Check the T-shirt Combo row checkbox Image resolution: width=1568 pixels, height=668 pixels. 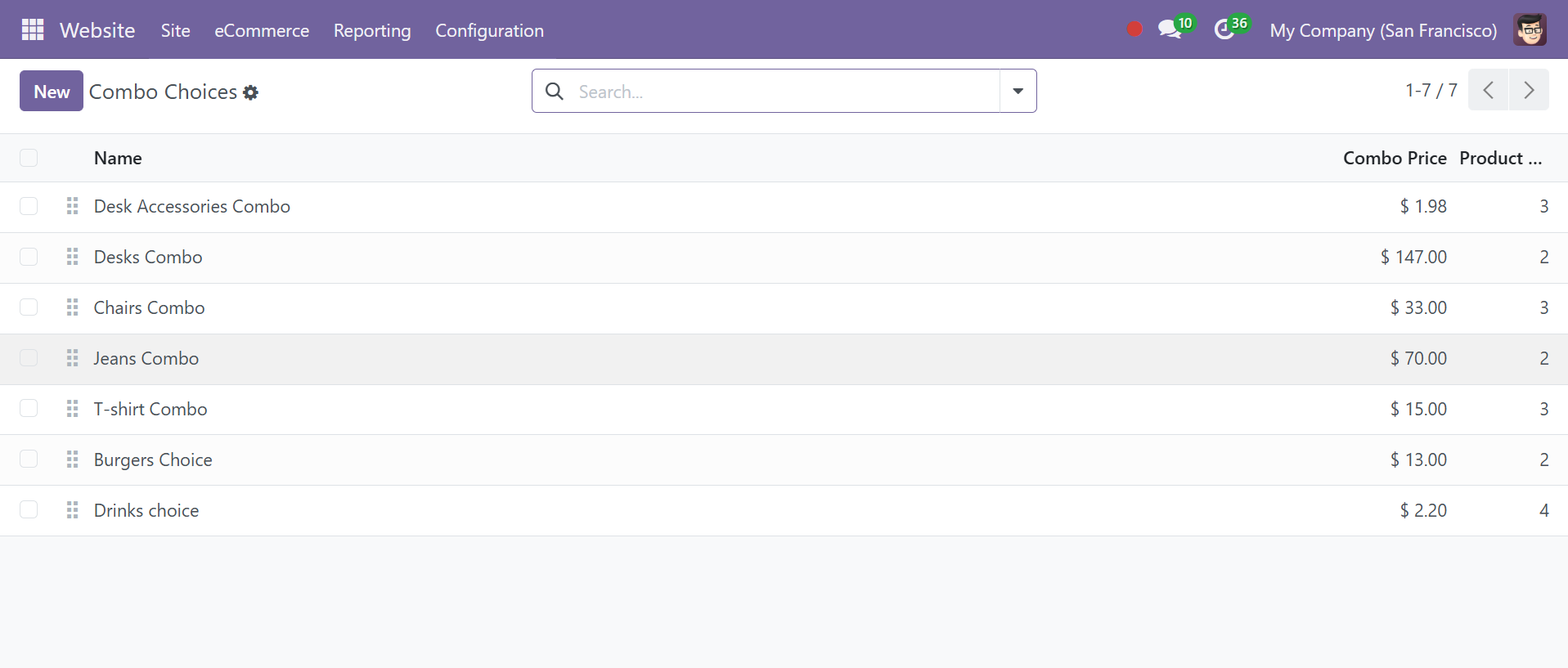point(29,409)
